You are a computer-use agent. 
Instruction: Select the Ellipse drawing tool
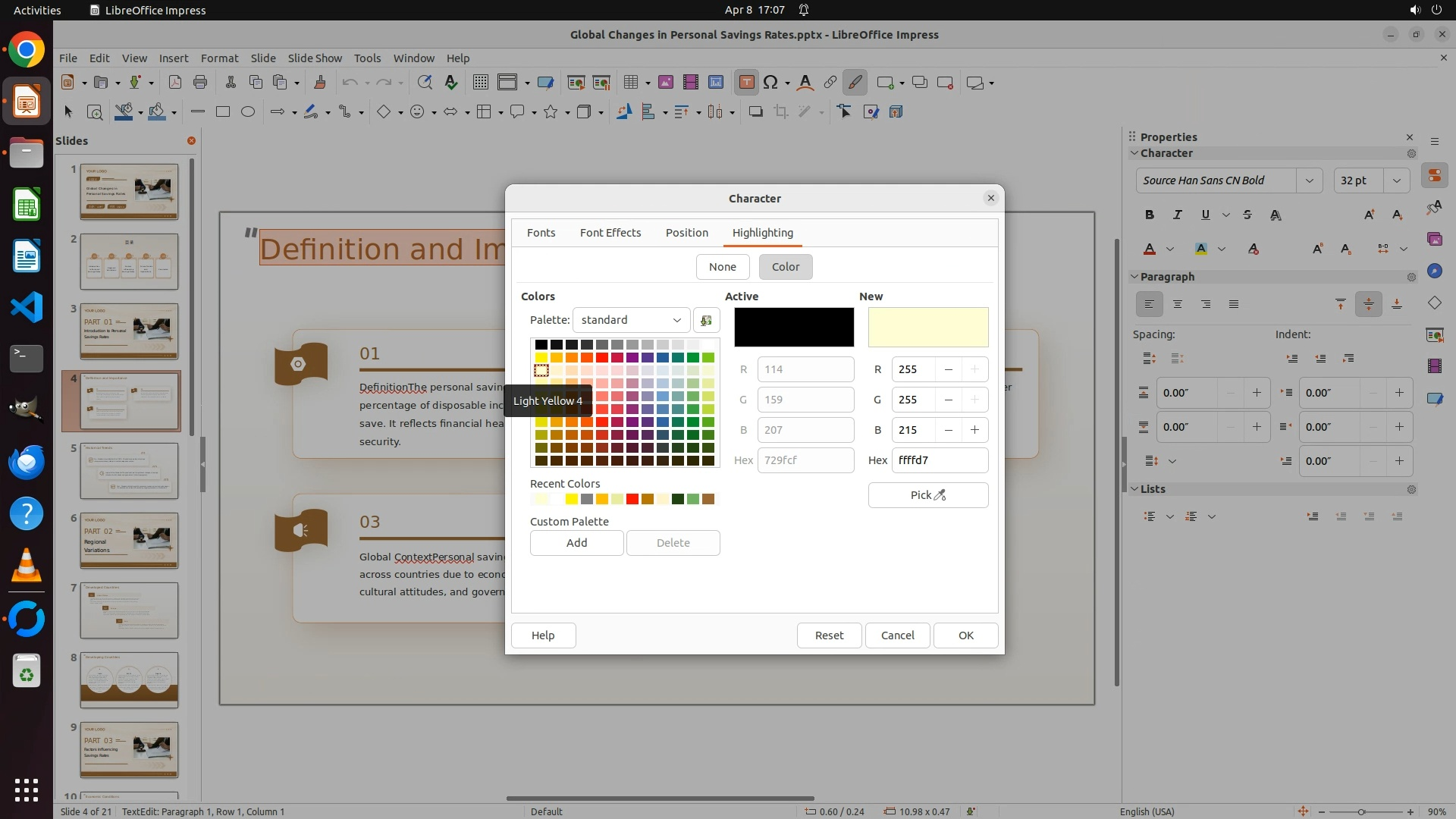(x=248, y=112)
